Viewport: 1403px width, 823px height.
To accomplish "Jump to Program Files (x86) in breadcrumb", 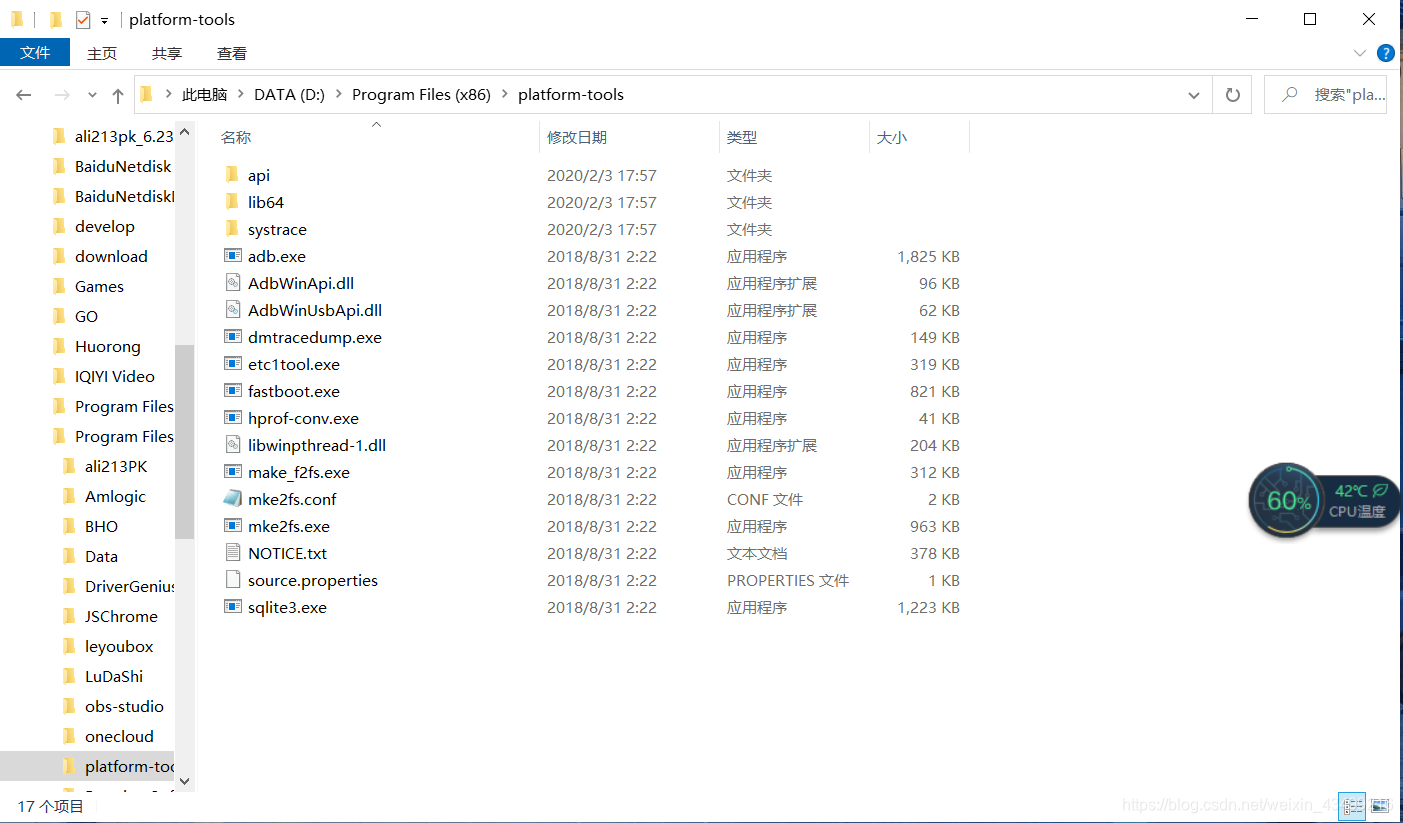I will 421,95.
